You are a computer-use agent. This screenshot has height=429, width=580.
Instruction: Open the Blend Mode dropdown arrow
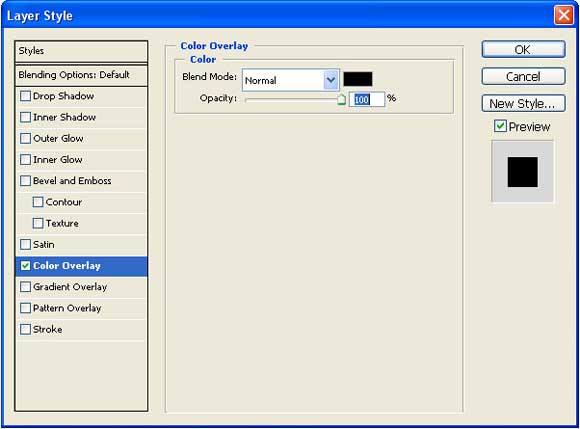pos(331,80)
